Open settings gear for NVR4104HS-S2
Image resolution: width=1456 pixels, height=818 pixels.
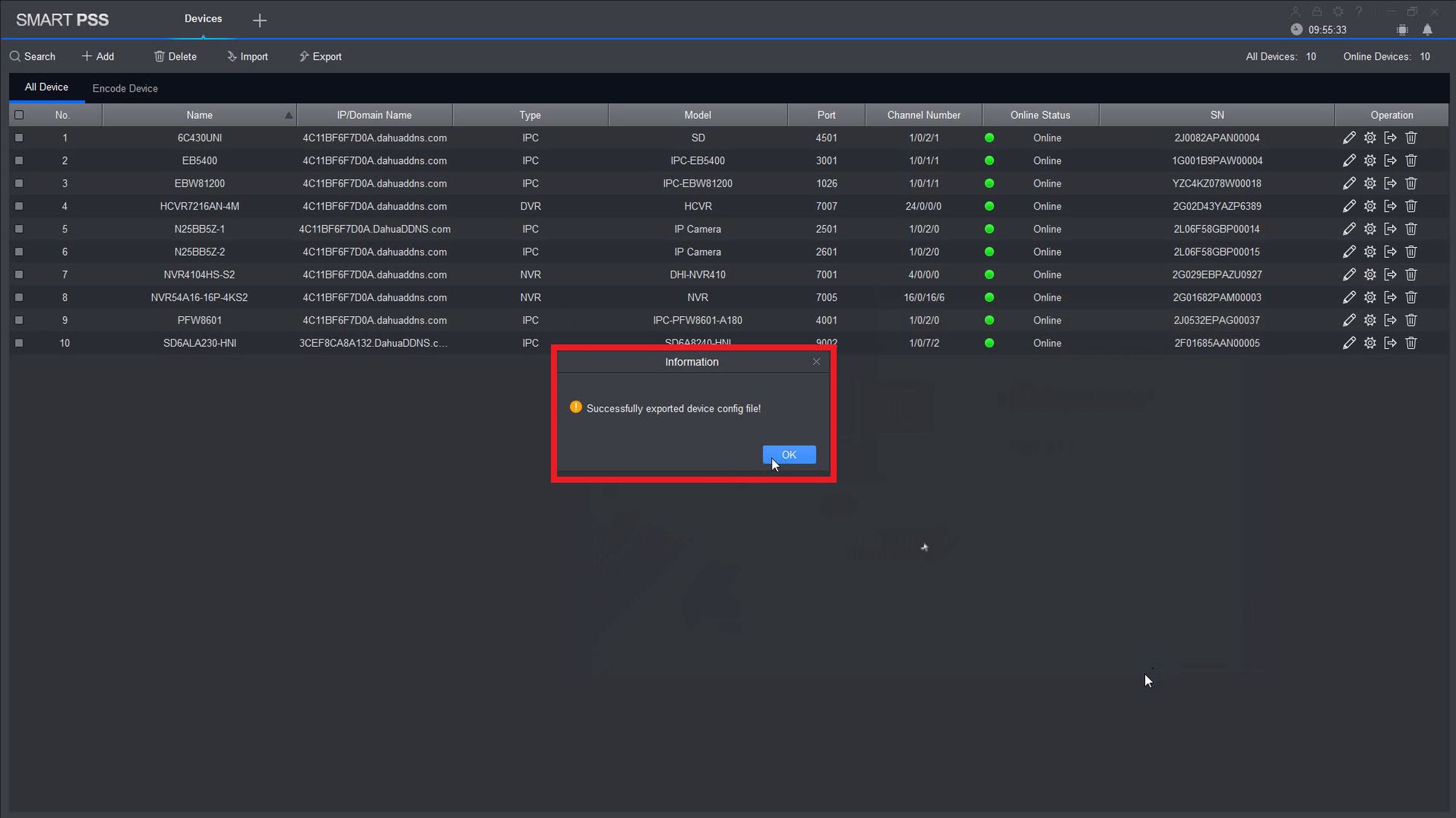(1369, 275)
